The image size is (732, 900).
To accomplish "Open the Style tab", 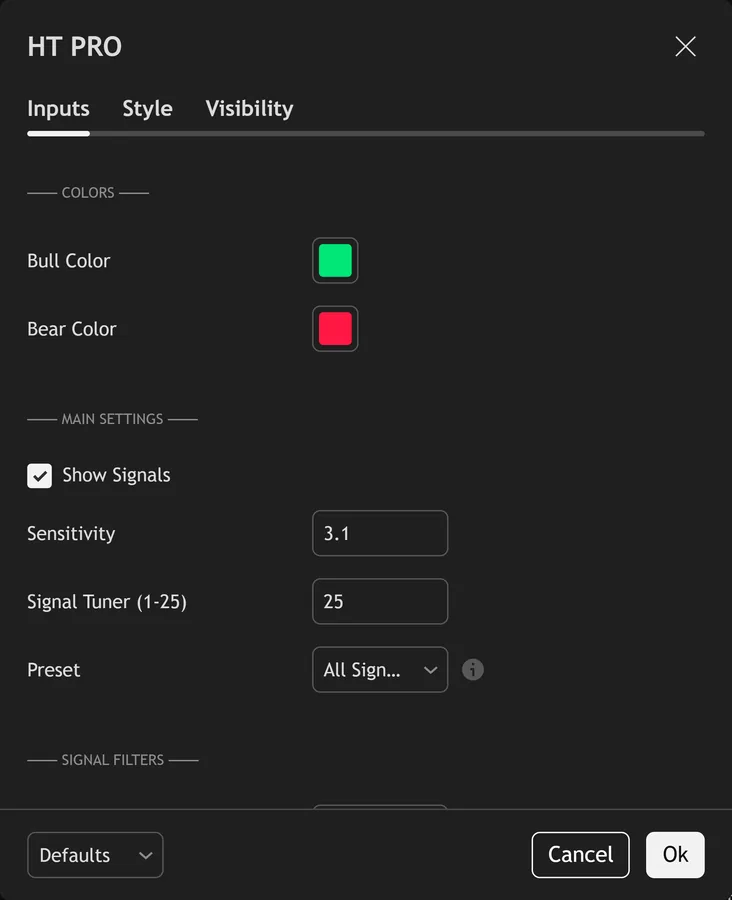I will click(x=148, y=108).
